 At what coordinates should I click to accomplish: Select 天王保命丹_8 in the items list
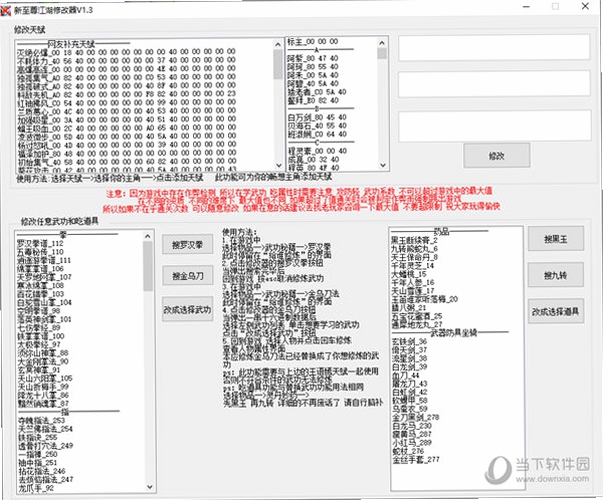414,257
